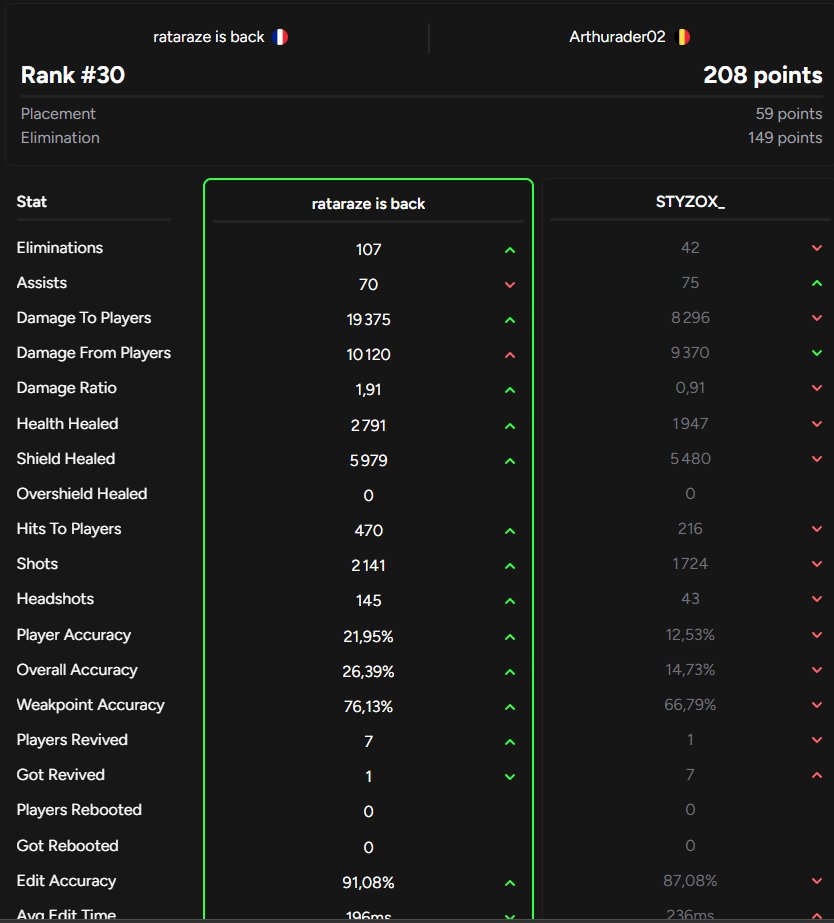Click the arrow beside STYZOX_ Weakpoint Accuracy 66,79%
834x923 pixels.
pyautogui.click(x=817, y=705)
